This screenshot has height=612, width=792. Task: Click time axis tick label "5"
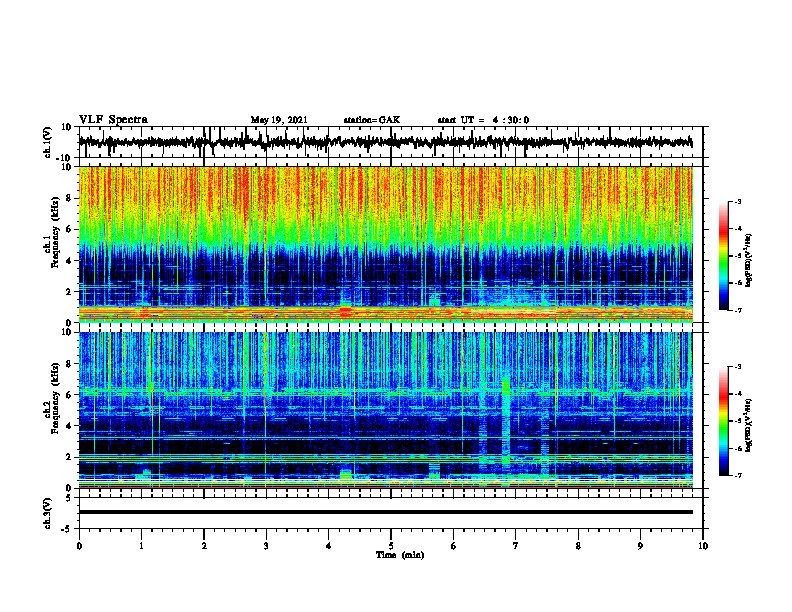coord(391,546)
